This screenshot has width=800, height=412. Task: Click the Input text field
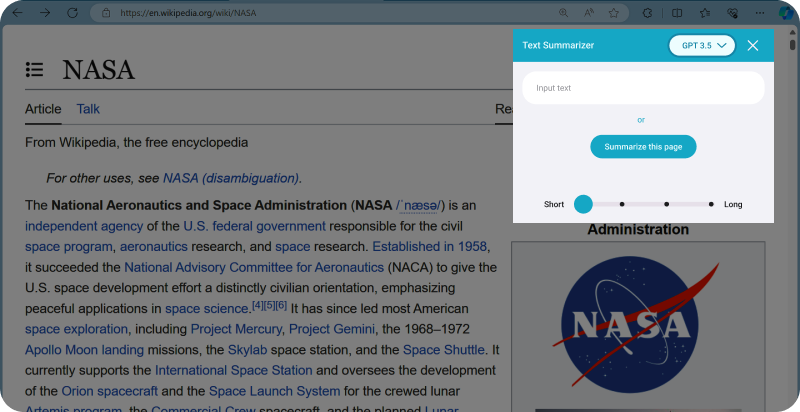[x=643, y=88]
